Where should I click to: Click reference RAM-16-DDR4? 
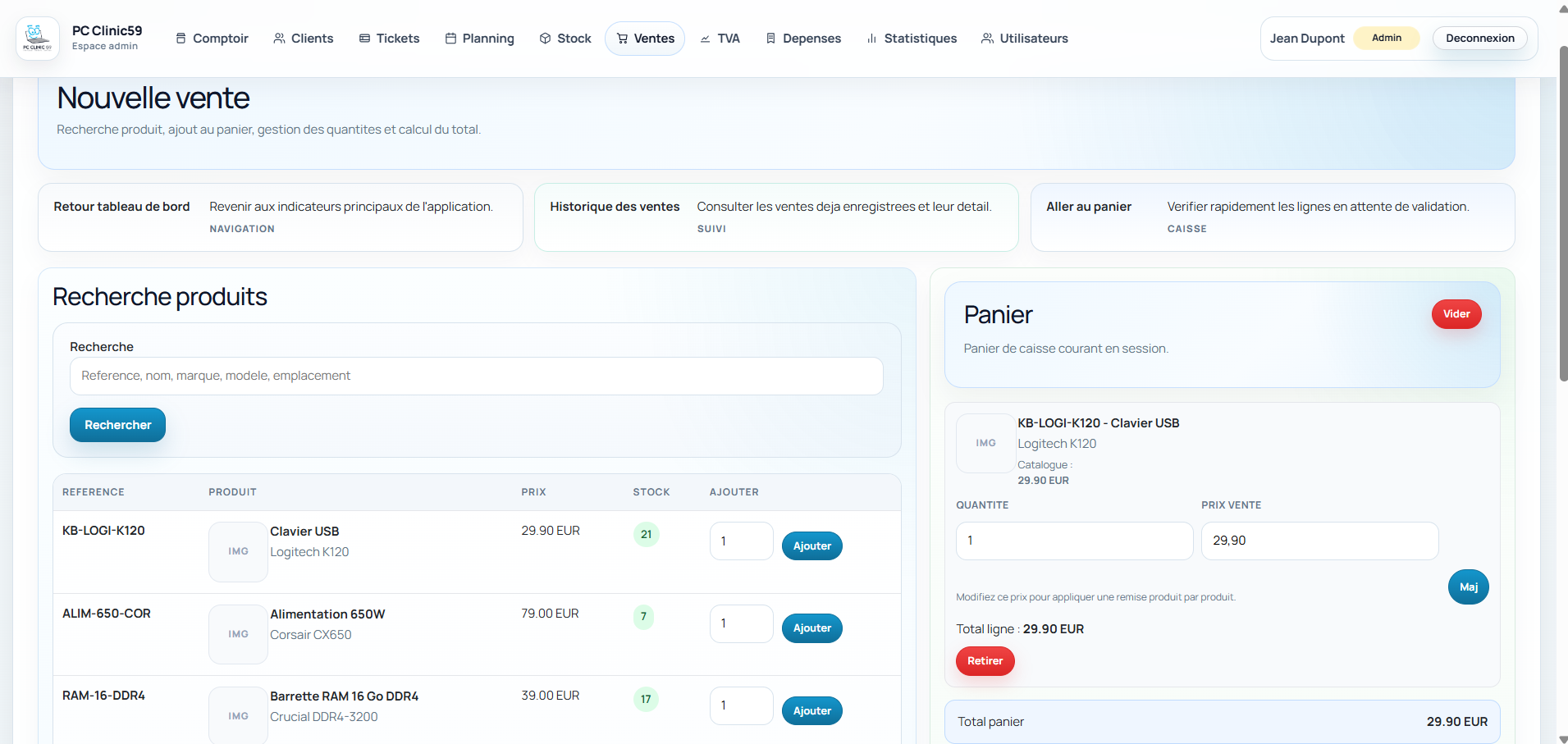103,696
